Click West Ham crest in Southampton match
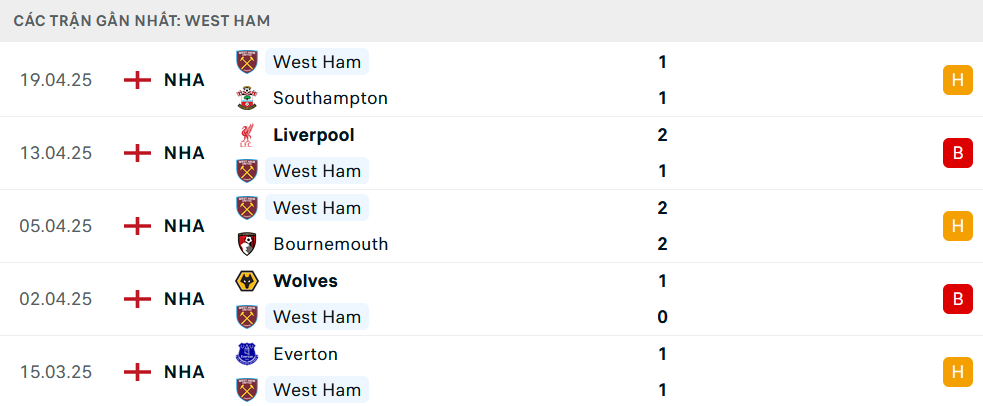The image size is (983, 406). coord(247,62)
